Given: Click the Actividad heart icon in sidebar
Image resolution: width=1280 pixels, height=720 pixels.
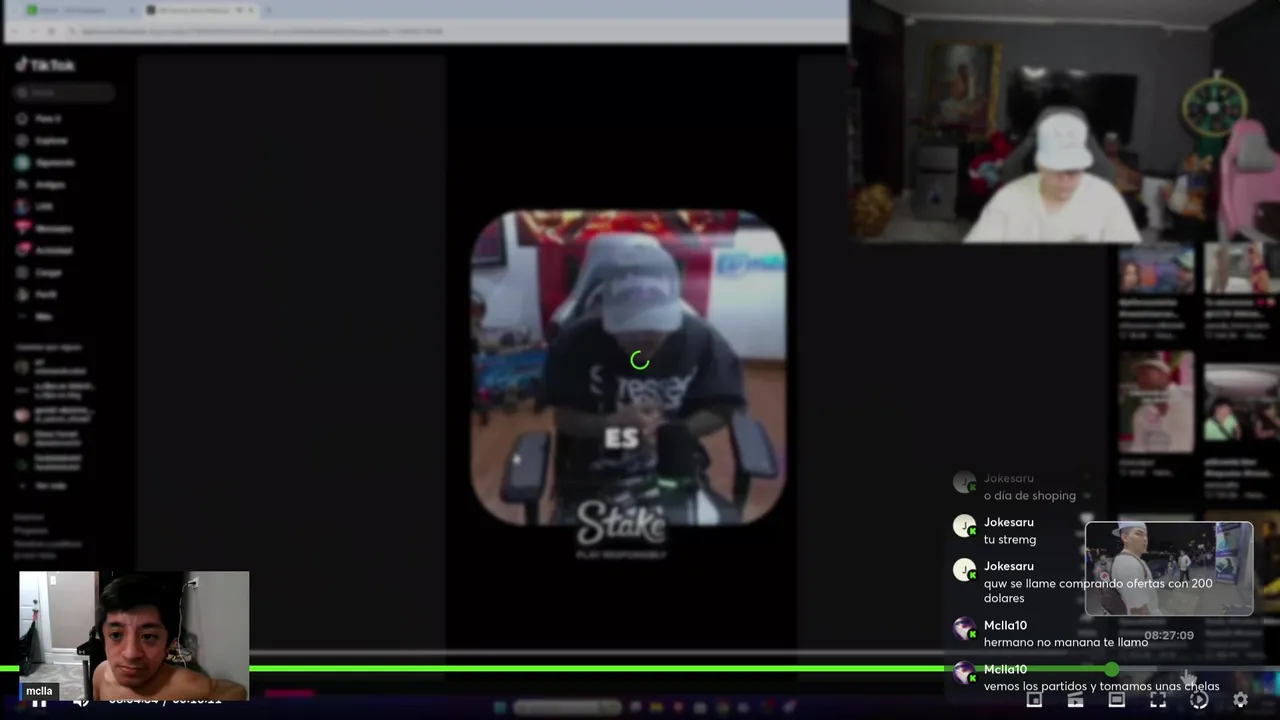Looking at the screenshot, I should pos(23,250).
